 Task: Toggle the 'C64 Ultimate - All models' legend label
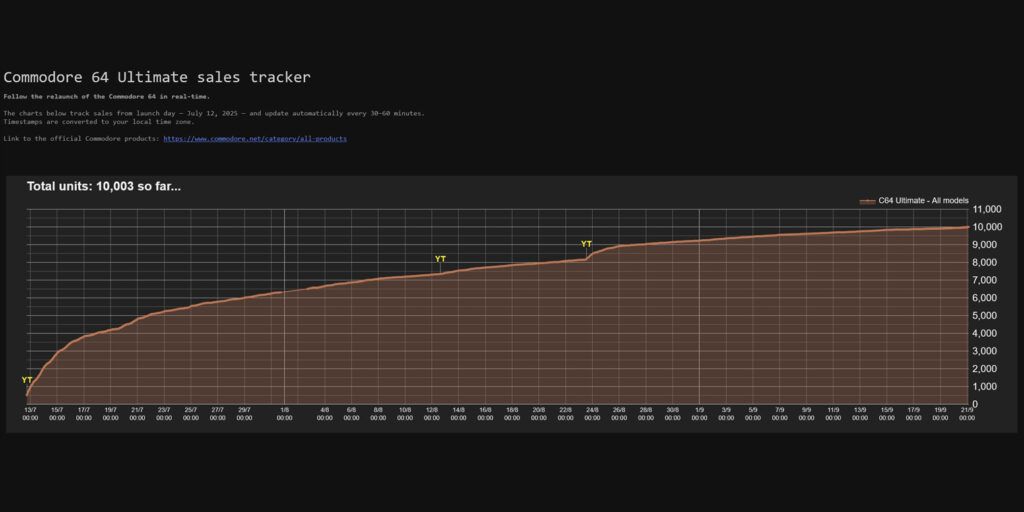pyautogui.click(x=923, y=201)
